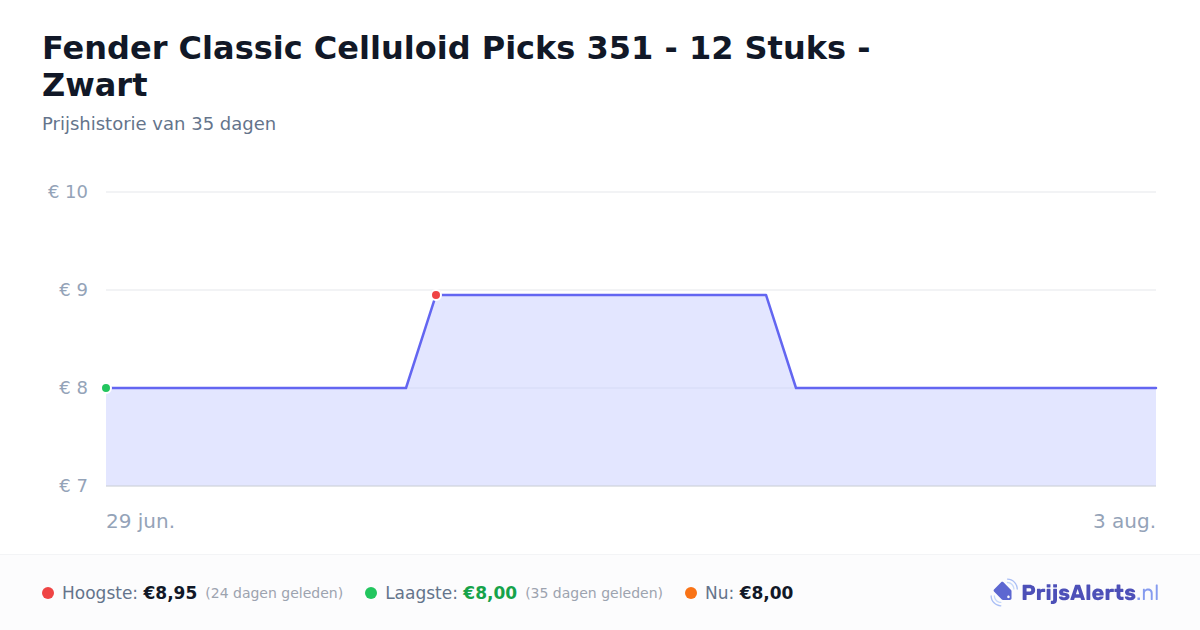Select the red peak marker on the chart line
Viewport: 1200px width, 630px height.
(x=436, y=295)
